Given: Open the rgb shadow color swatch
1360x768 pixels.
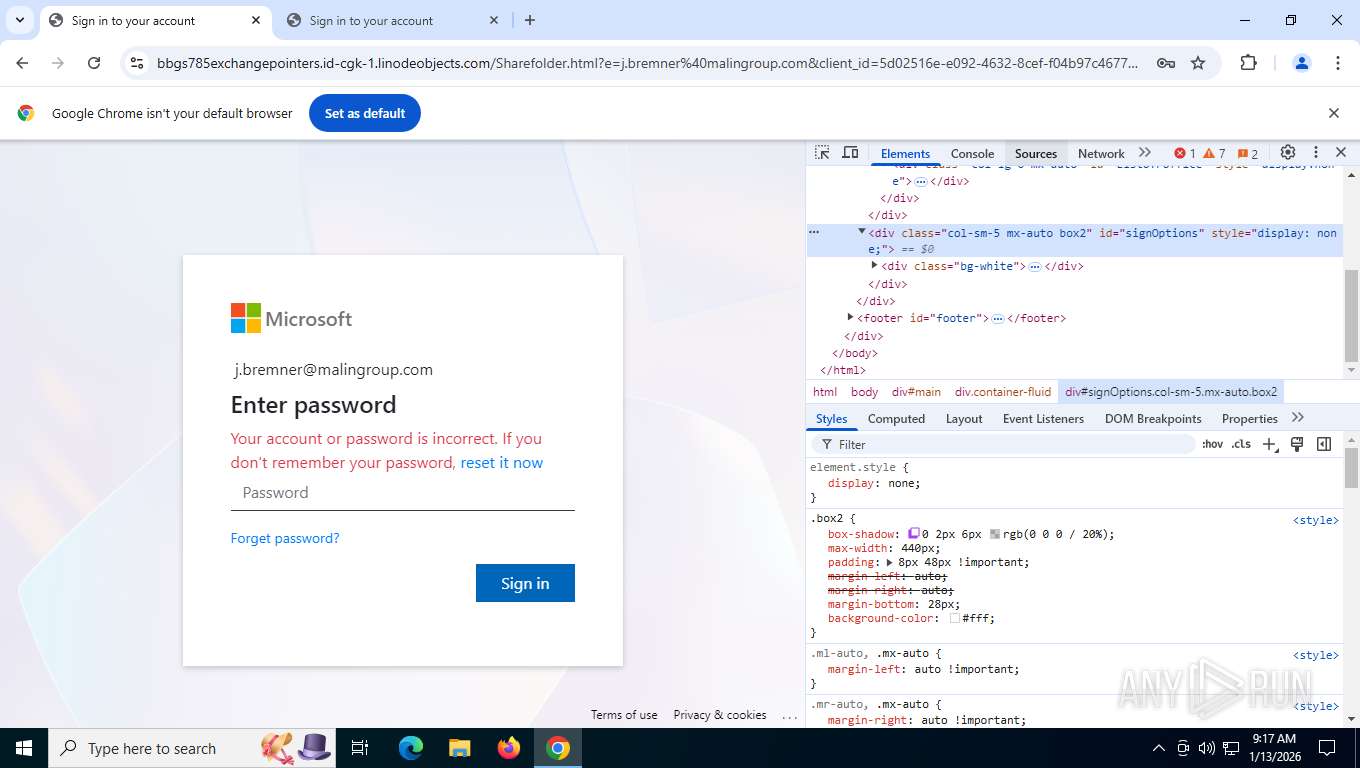Looking at the screenshot, I should (995, 534).
